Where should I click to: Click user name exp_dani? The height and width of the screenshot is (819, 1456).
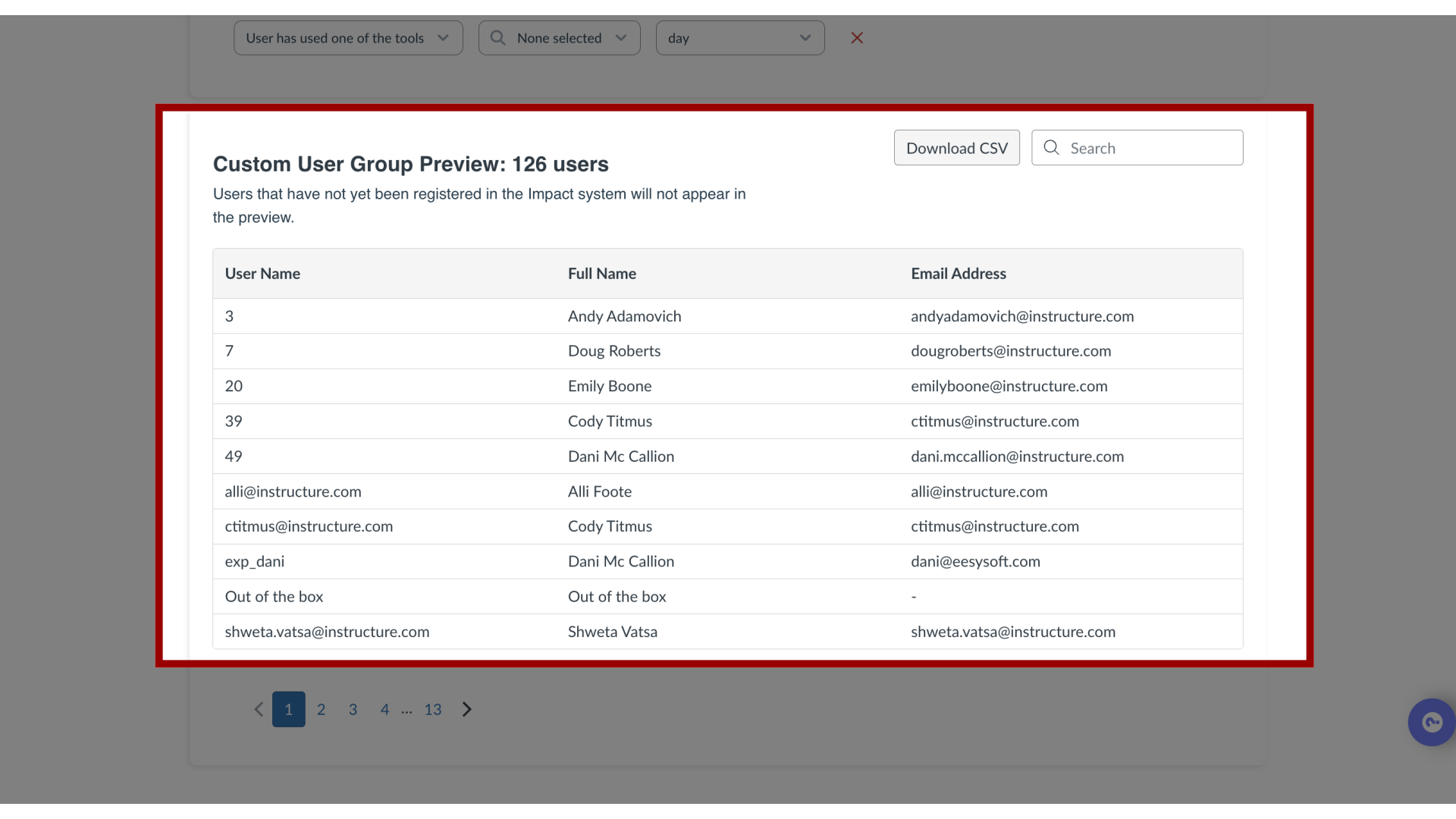[255, 562]
